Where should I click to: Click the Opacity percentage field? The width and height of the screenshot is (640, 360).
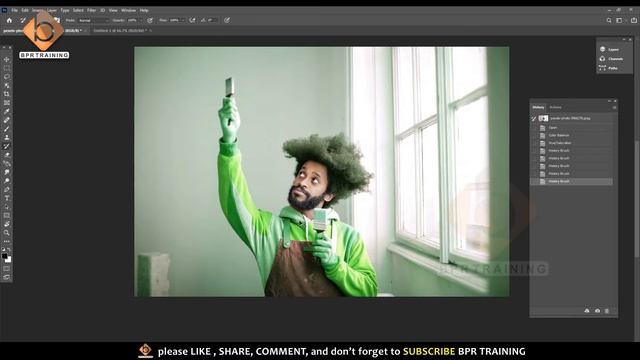coord(132,20)
